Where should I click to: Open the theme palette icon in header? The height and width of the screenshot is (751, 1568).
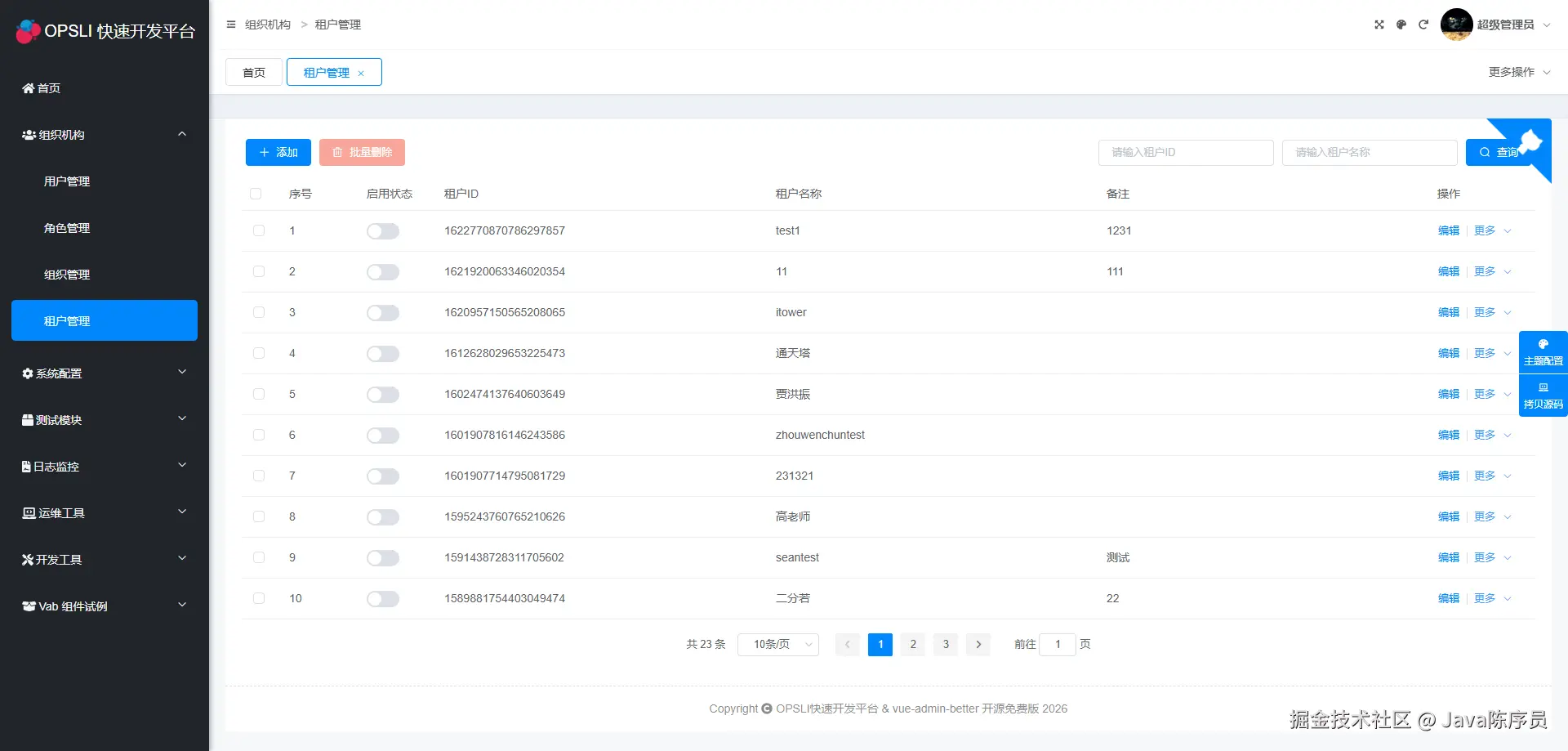click(1401, 25)
